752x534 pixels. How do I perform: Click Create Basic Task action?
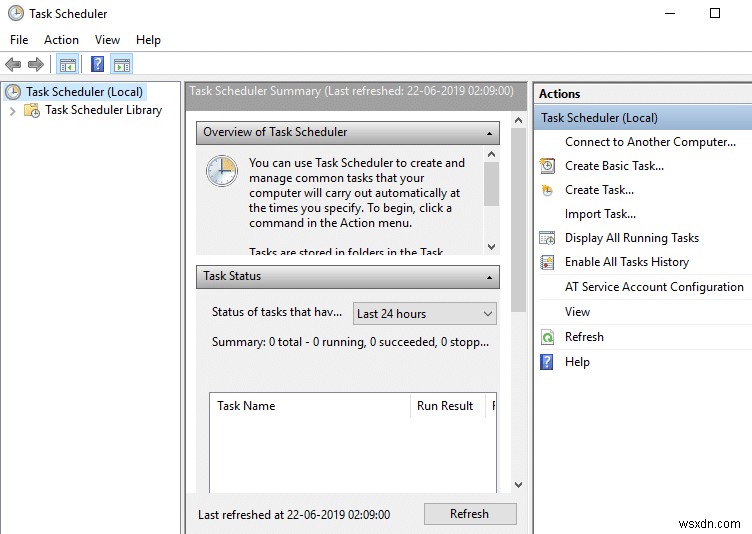(x=614, y=166)
